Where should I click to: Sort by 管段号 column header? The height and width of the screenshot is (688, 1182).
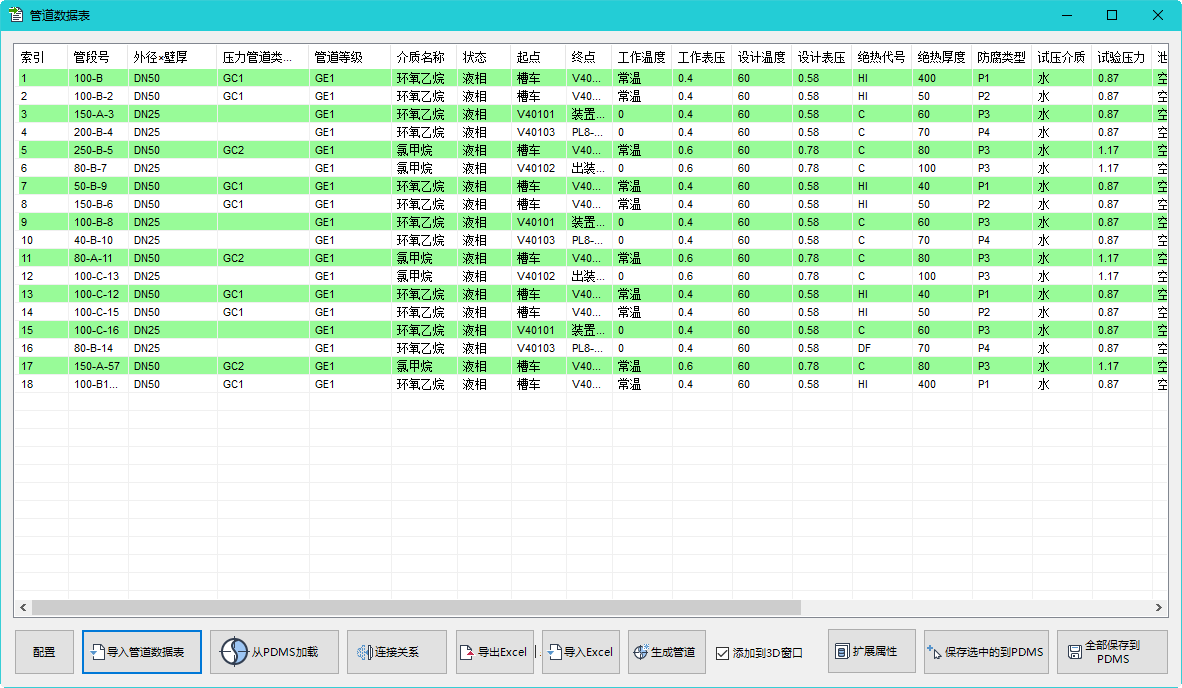(x=98, y=57)
